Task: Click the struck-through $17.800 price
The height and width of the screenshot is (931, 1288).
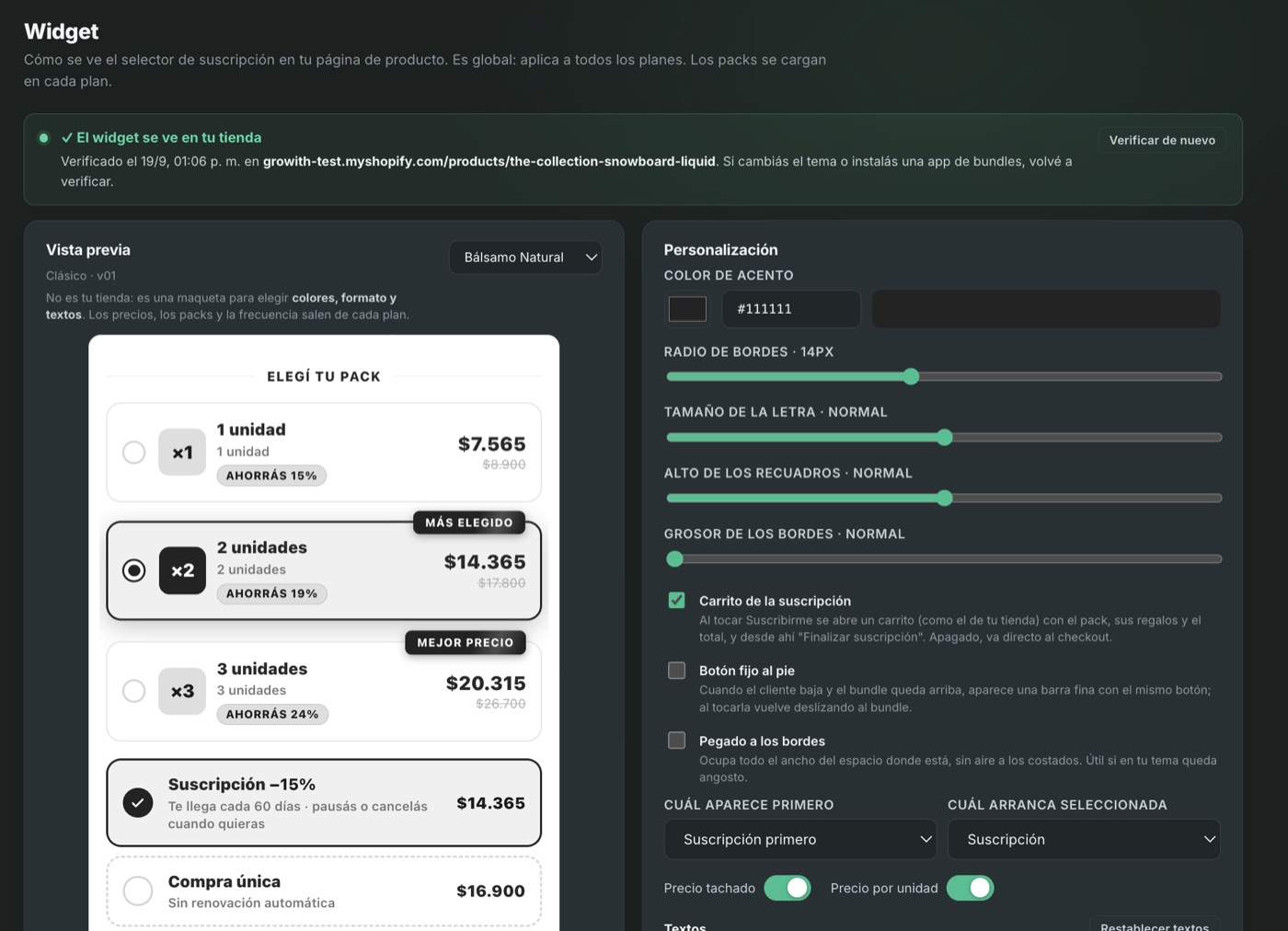Action: pos(502,583)
